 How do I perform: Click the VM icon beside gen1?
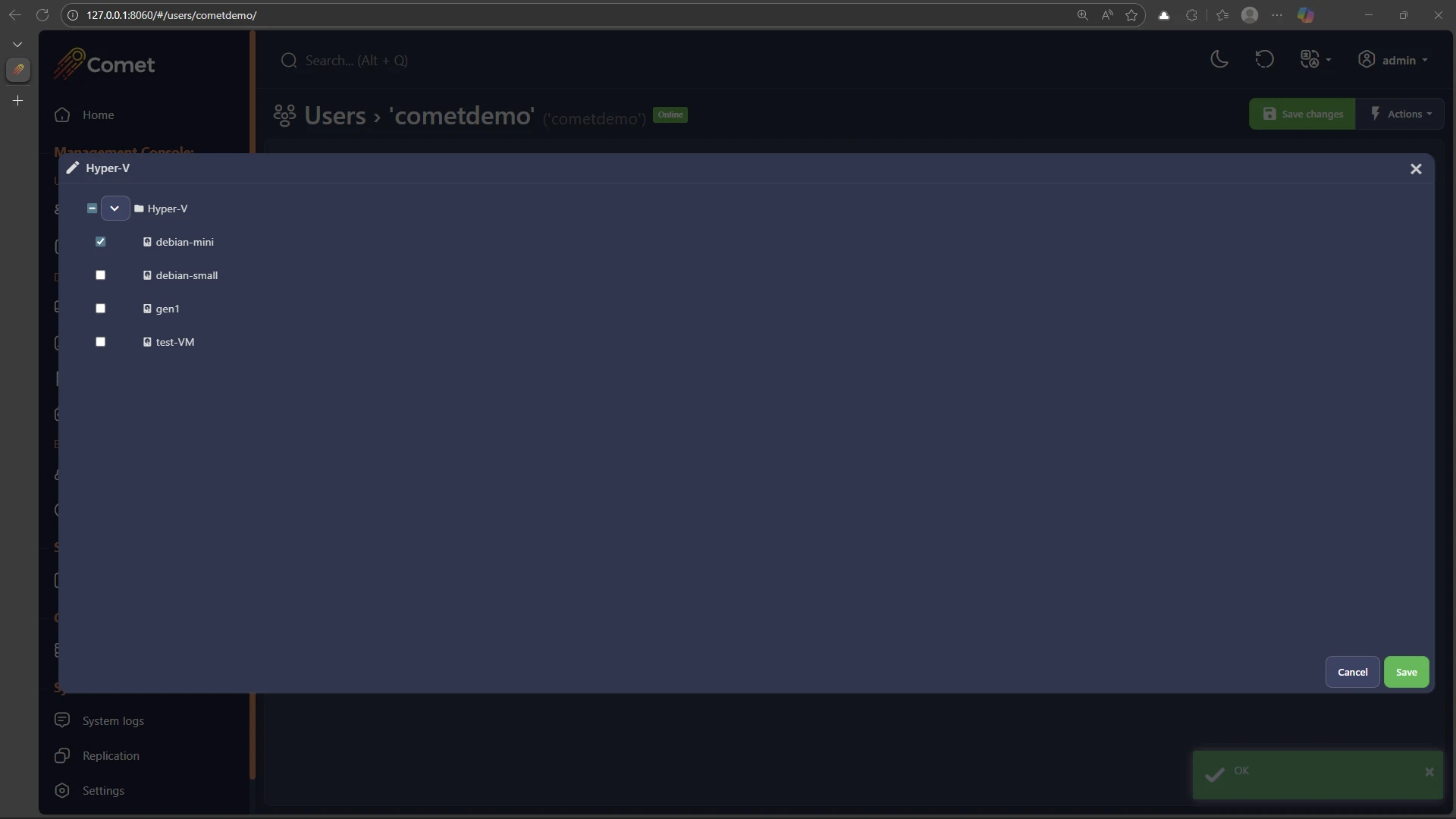[x=147, y=309]
